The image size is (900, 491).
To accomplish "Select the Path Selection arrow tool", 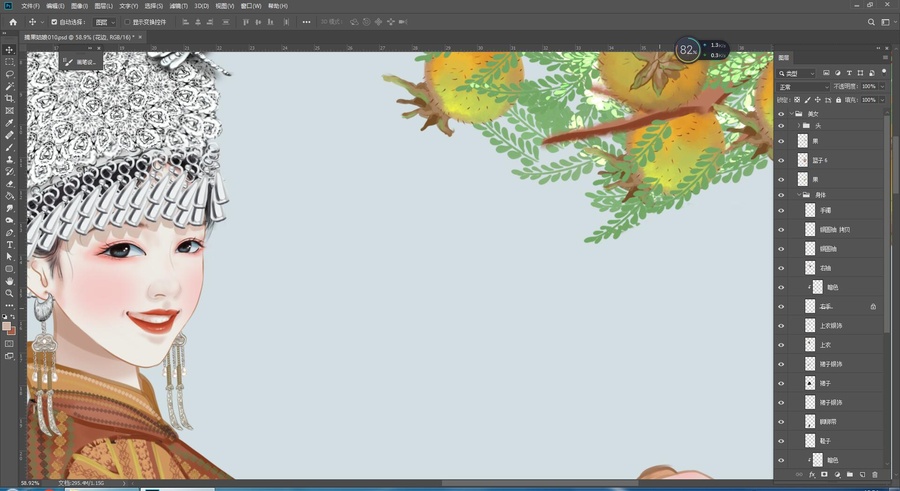I will [9, 257].
